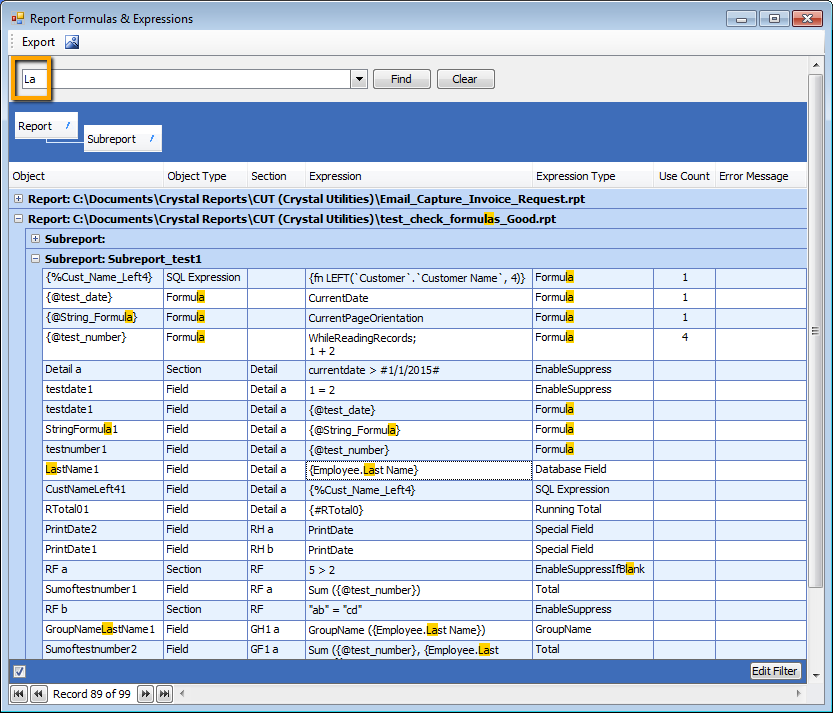Click the WhileReadingRecords expression cell
The image size is (833, 713).
click(x=419, y=344)
